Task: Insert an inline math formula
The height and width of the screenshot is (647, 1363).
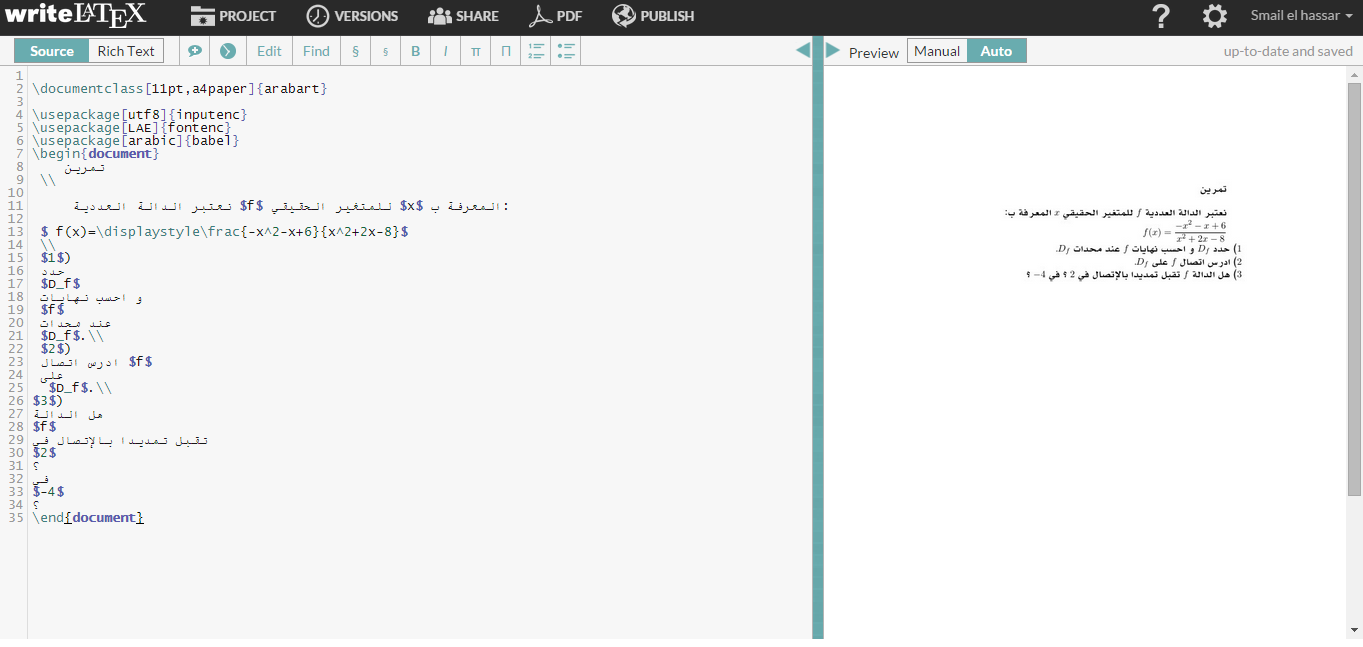Action: [474, 50]
